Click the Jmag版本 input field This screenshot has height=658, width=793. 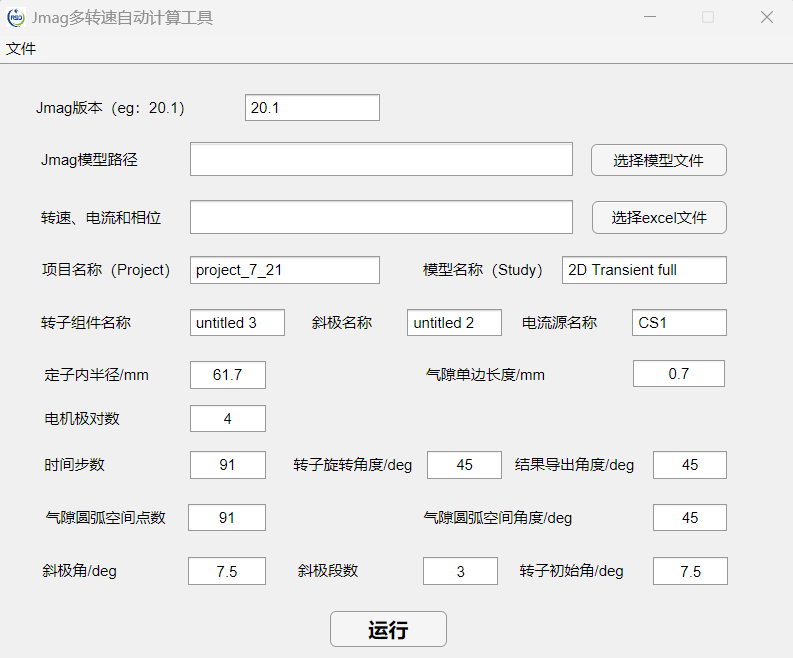point(312,108)
